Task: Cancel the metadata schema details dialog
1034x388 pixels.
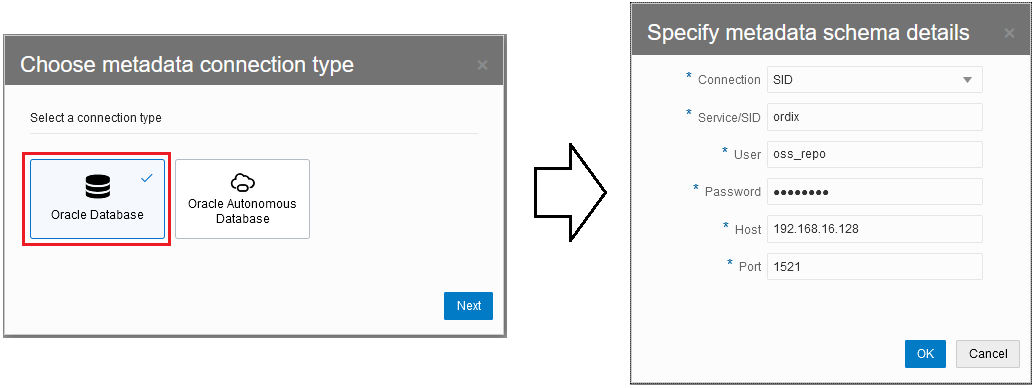Action: tap(988, 354)
